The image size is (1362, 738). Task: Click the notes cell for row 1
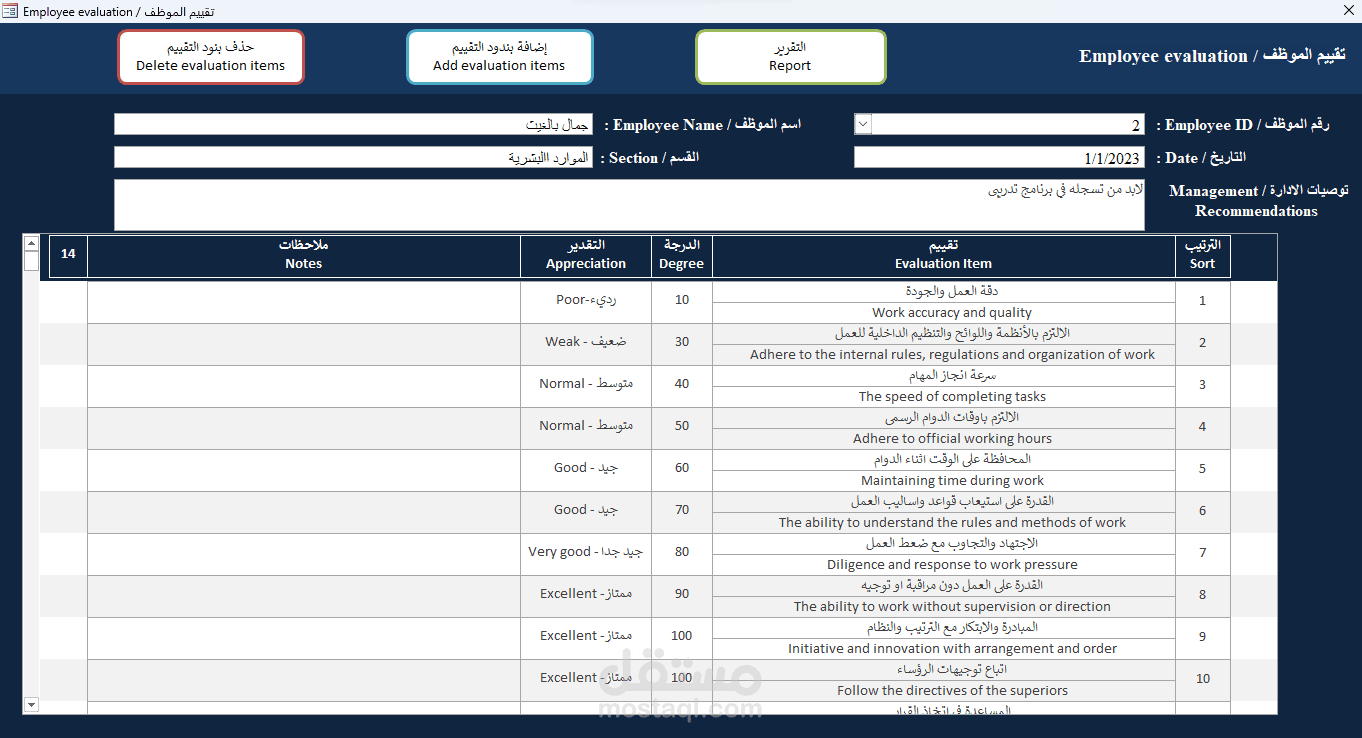coord(304,302)
